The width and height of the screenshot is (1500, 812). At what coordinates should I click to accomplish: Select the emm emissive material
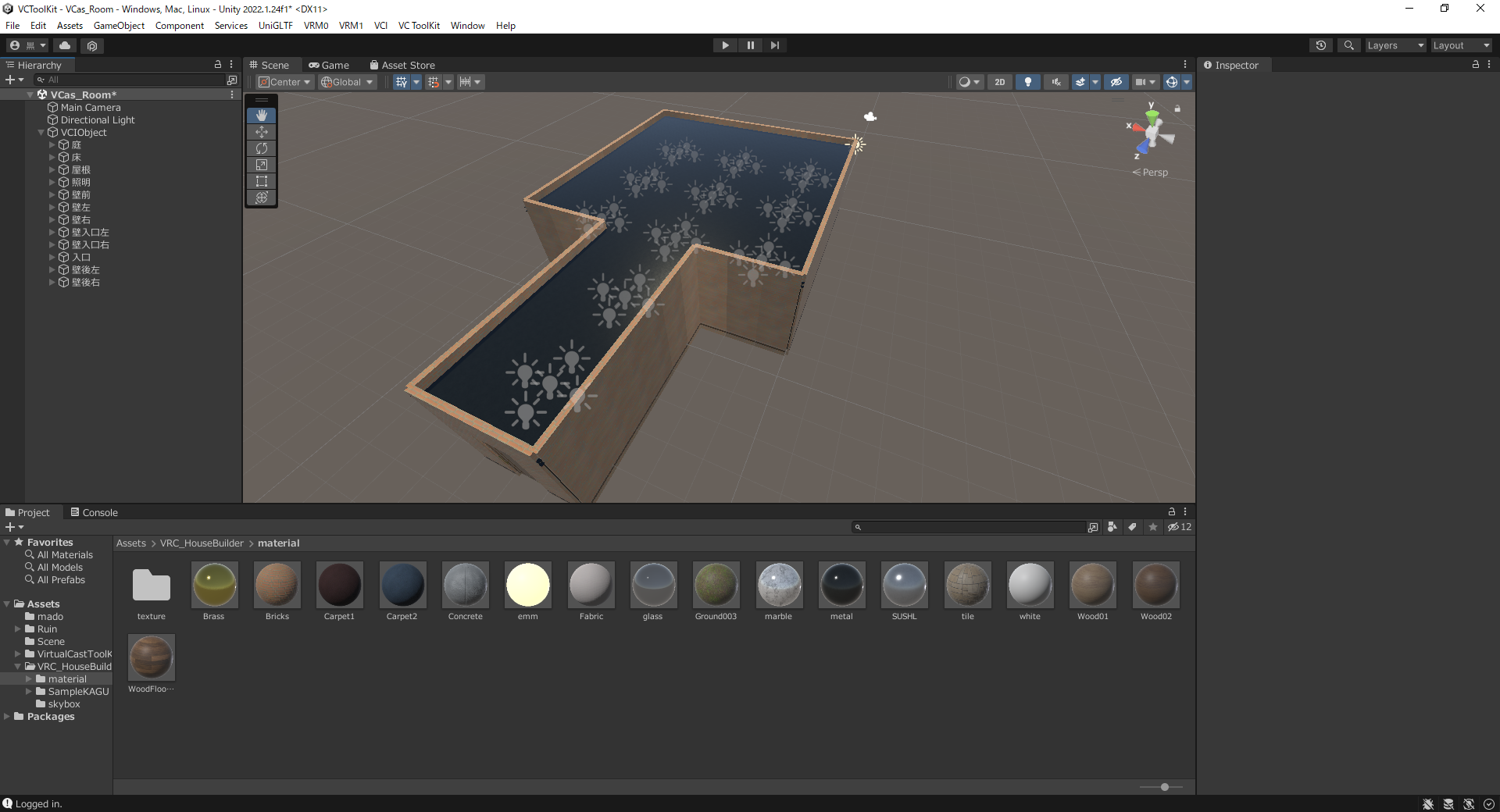click(528, 591)
